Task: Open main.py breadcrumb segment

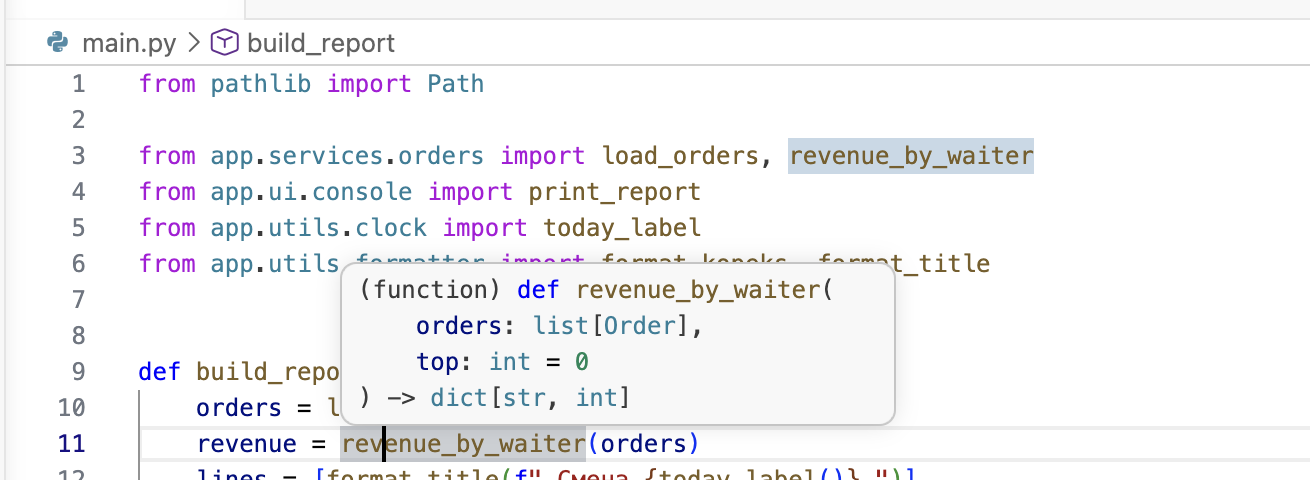Action: point(129,44)
